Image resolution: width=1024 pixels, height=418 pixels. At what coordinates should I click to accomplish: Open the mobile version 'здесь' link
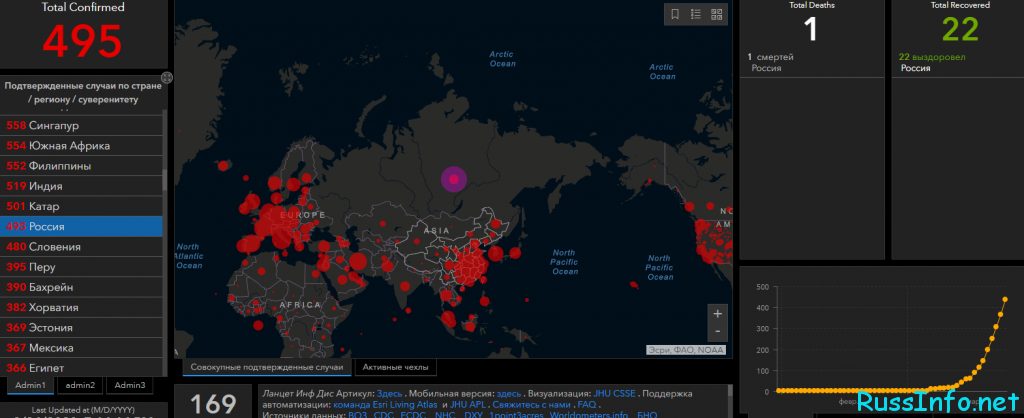(509, 394)
